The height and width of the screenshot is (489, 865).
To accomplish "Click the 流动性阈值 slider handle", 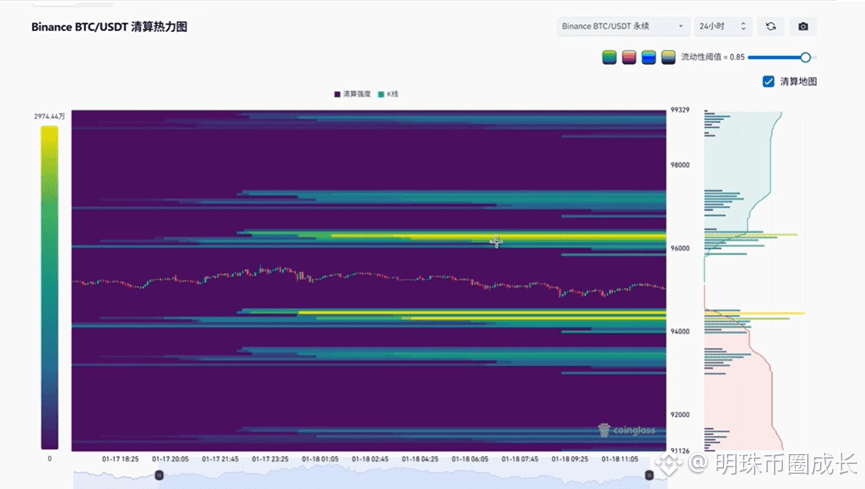I will (805, 57).
